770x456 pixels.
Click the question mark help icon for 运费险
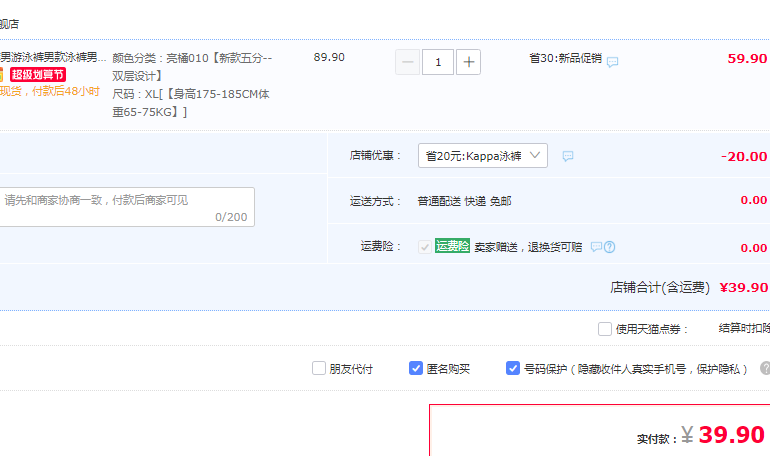[609, 247]
